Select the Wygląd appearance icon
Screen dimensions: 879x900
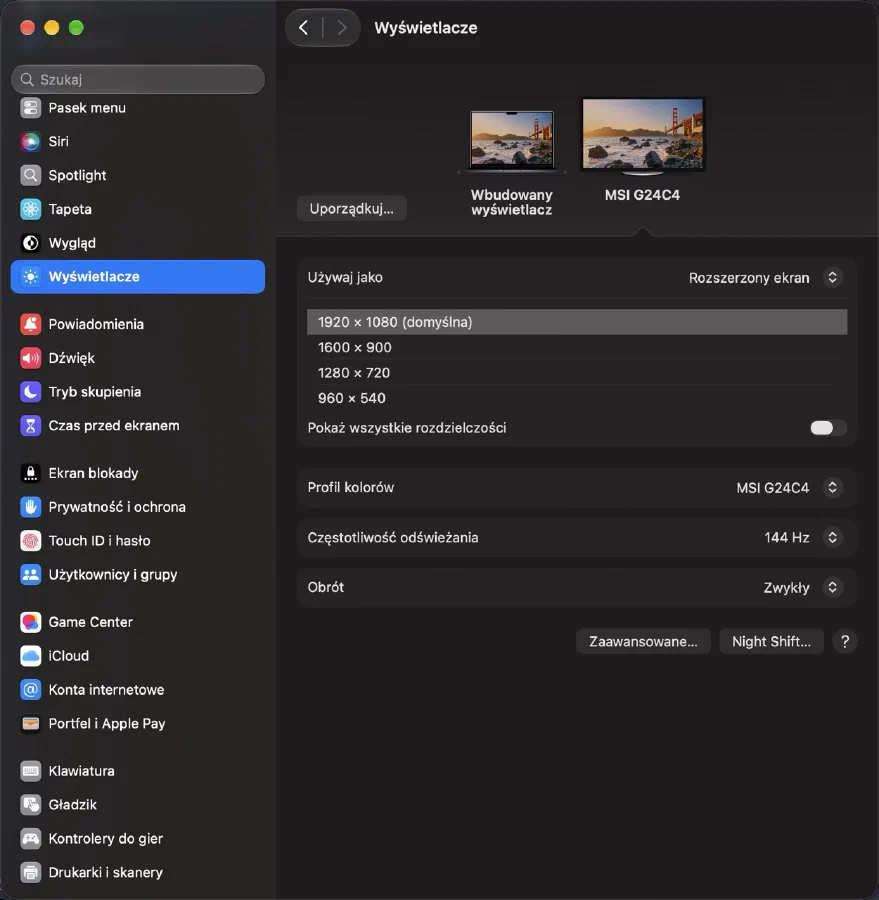point(30,243)
